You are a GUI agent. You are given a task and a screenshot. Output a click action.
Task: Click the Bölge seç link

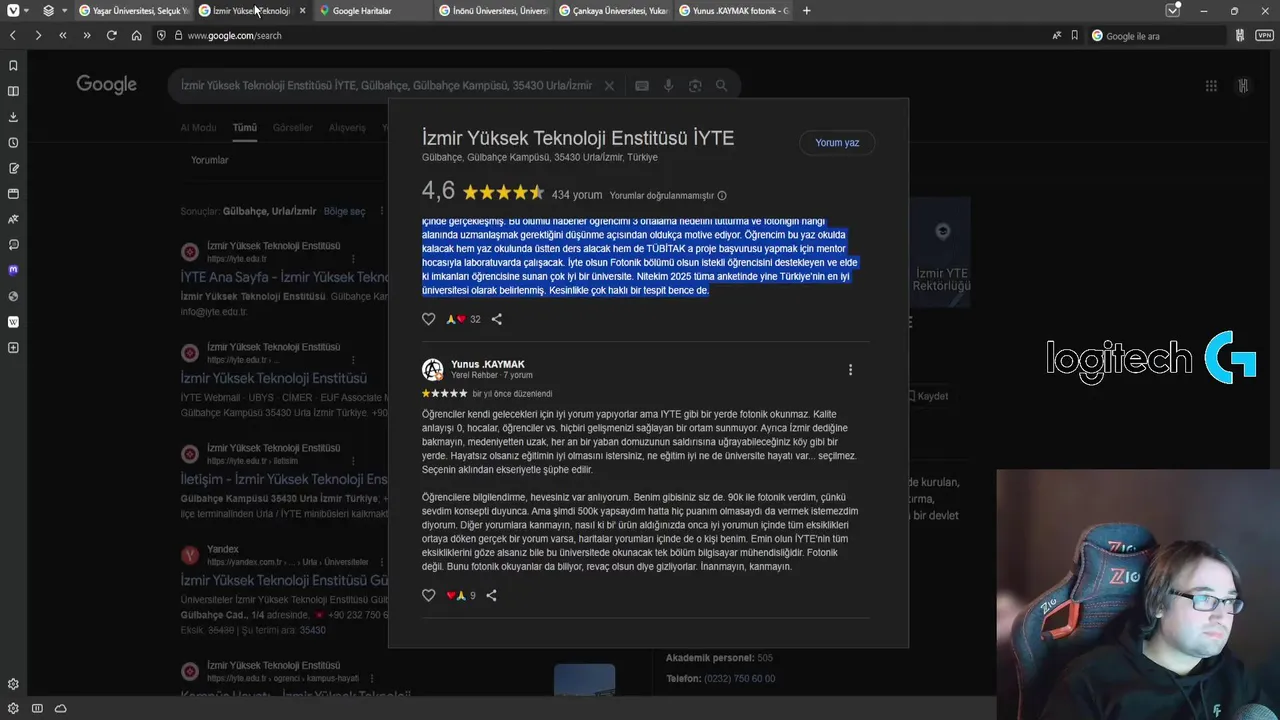pos(345,212)
